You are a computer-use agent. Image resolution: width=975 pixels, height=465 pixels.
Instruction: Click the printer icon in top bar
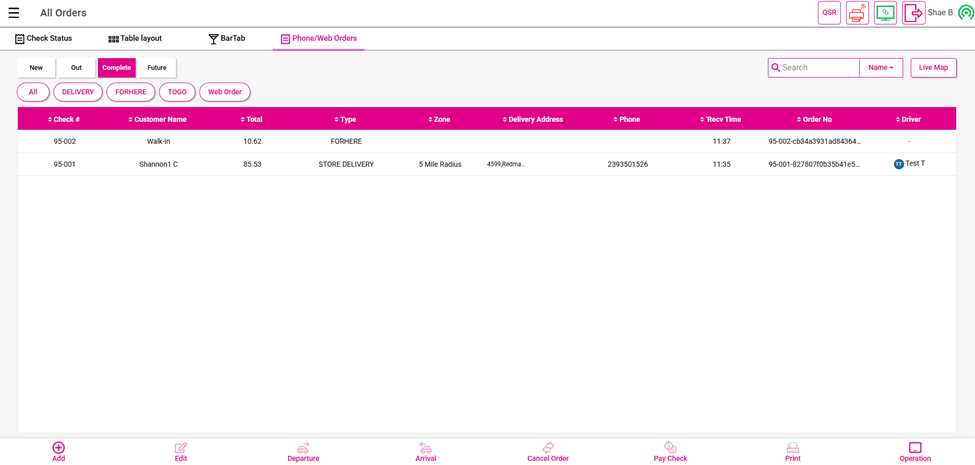[857, 13]
